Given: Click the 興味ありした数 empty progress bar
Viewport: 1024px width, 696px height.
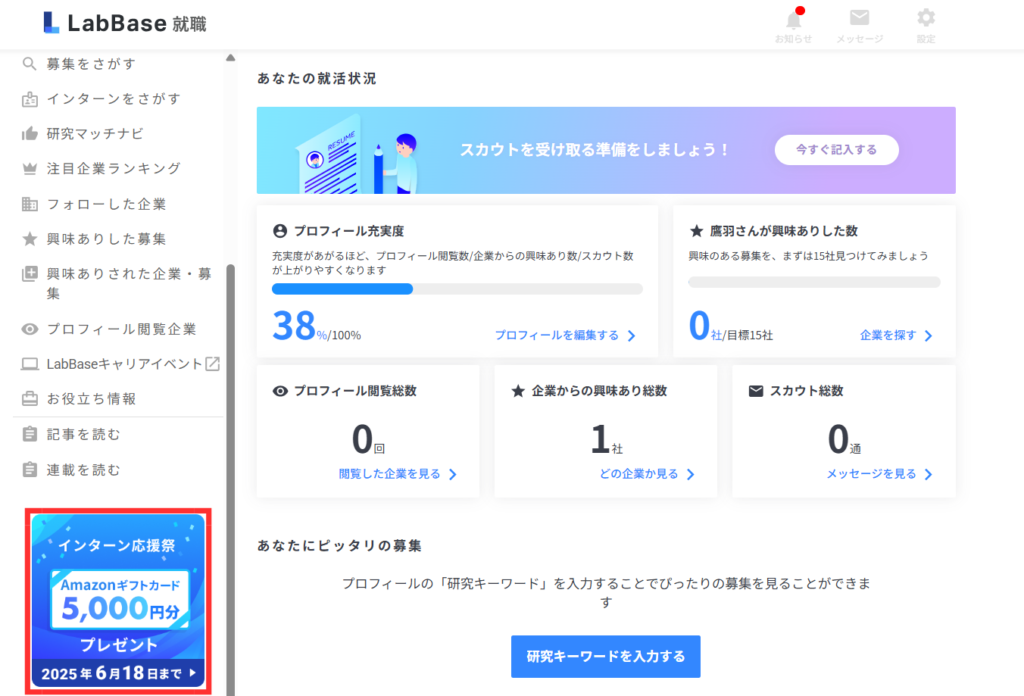Looking at the screenshot, I should (814, 282).
